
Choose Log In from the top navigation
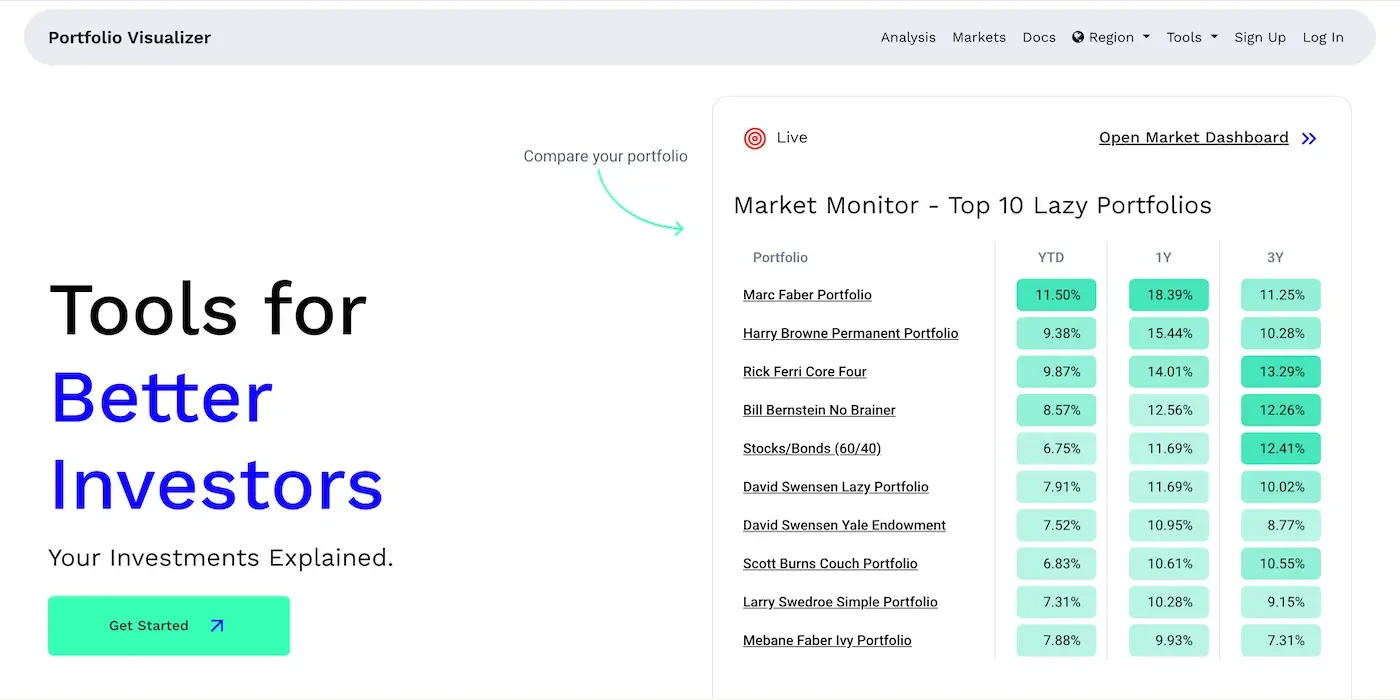point(1323,37)
